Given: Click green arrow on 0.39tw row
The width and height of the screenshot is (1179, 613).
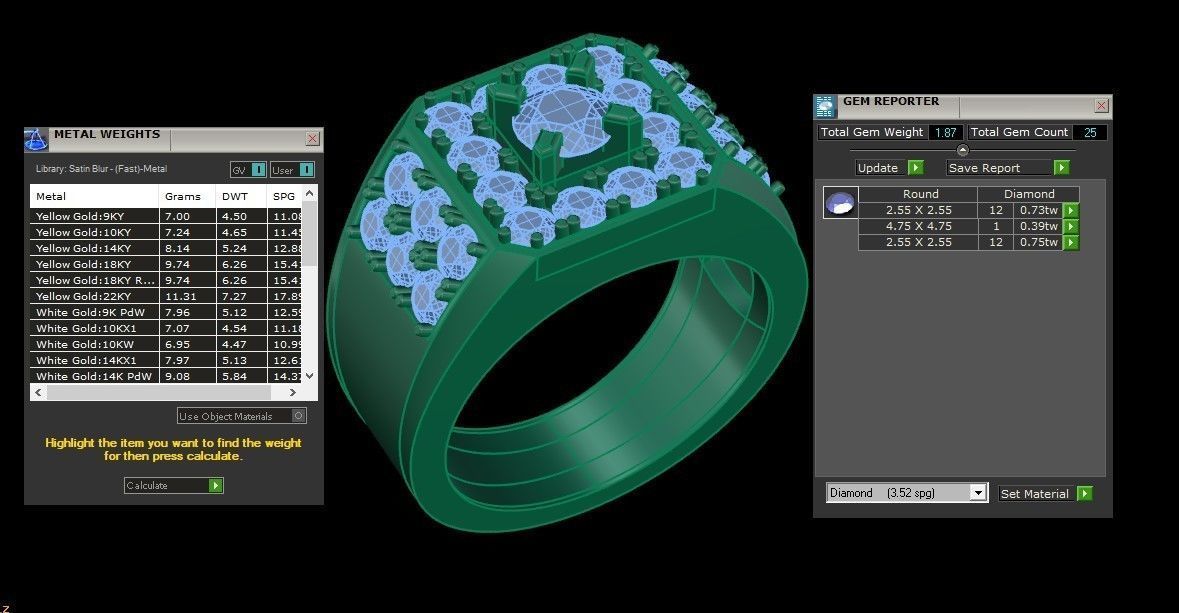Looking at the screenshot, I should 1071,226.
